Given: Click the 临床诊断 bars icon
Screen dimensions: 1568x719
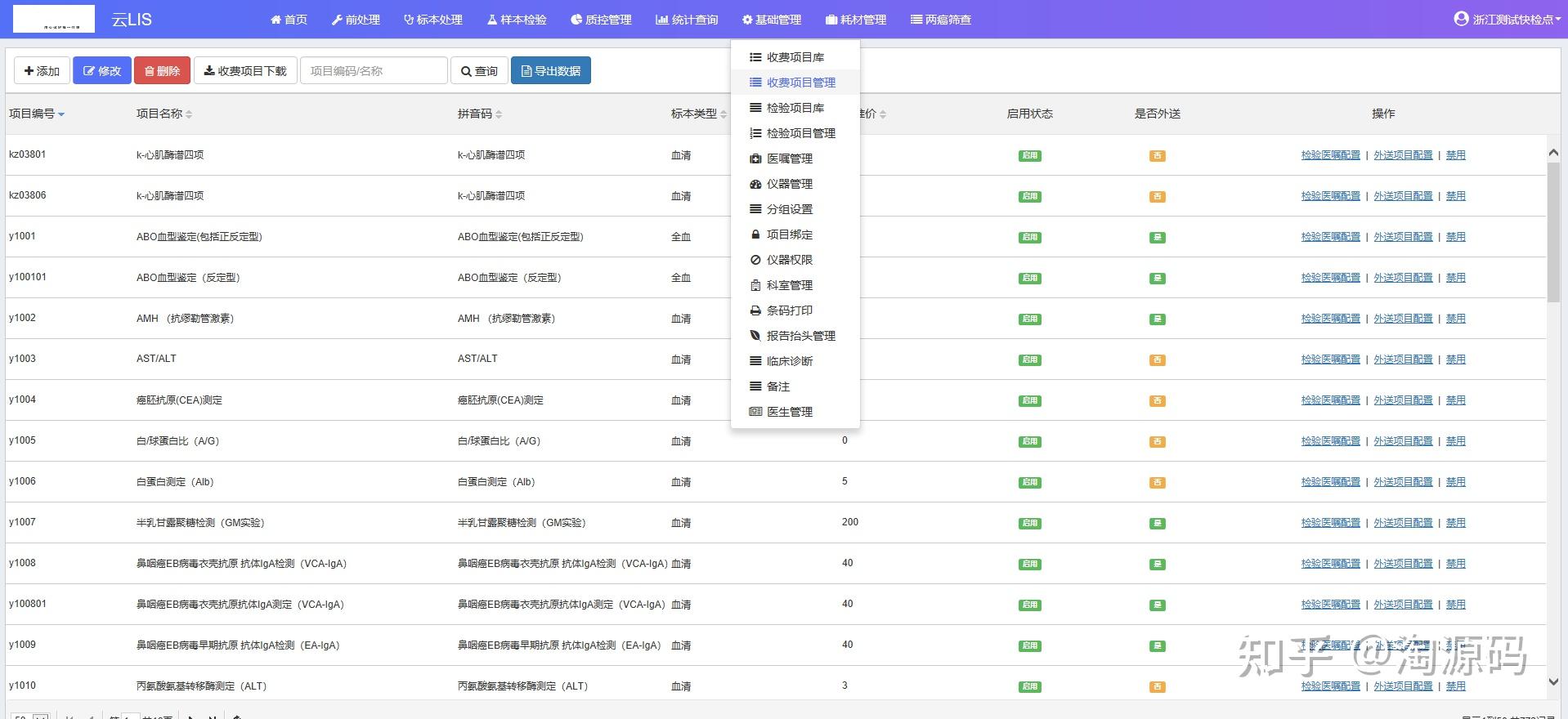Looking at the screenshot, I should pos(755,361).
